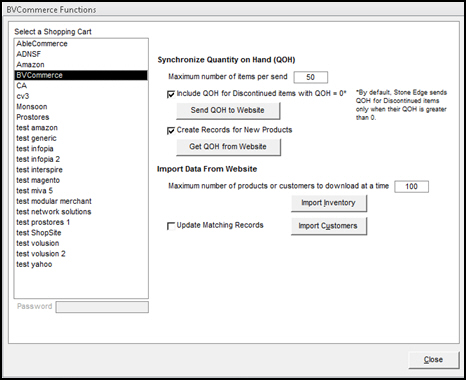Edit maximum items per send field
Viewport: 466px width, 380px height.
[x=311, y=77]
